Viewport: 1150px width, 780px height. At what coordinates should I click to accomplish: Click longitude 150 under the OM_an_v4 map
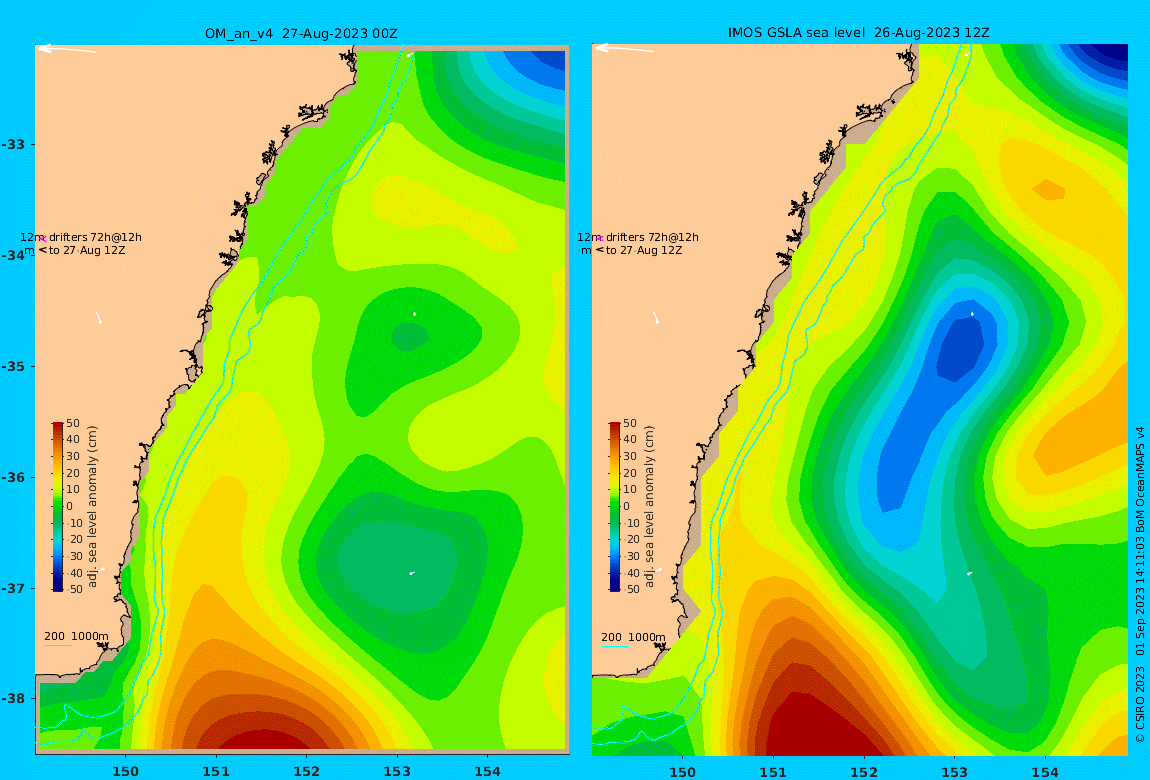pyautogui.click(x=125, y=771)
